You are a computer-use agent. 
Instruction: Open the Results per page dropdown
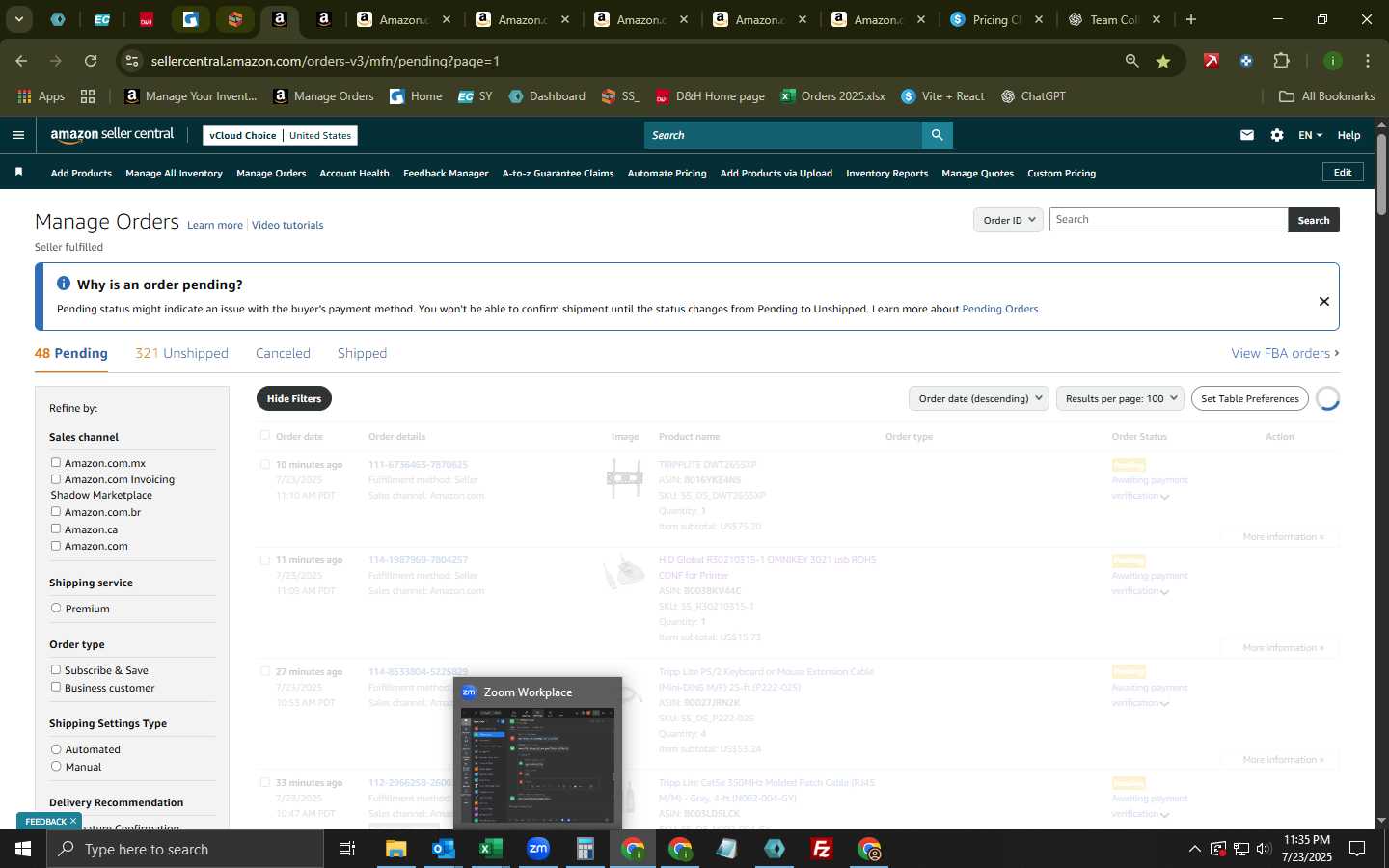tap(1120, 398)
